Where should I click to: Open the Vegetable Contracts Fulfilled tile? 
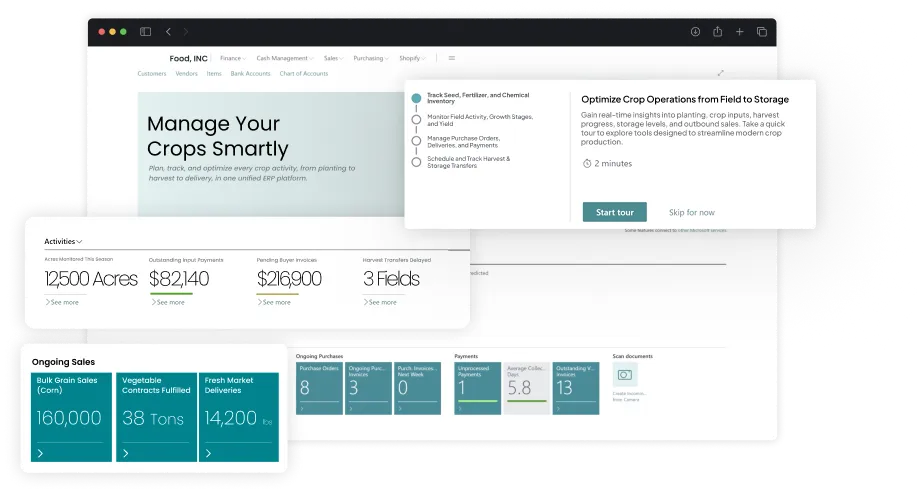pyautogui.click(x=156, y=417)
